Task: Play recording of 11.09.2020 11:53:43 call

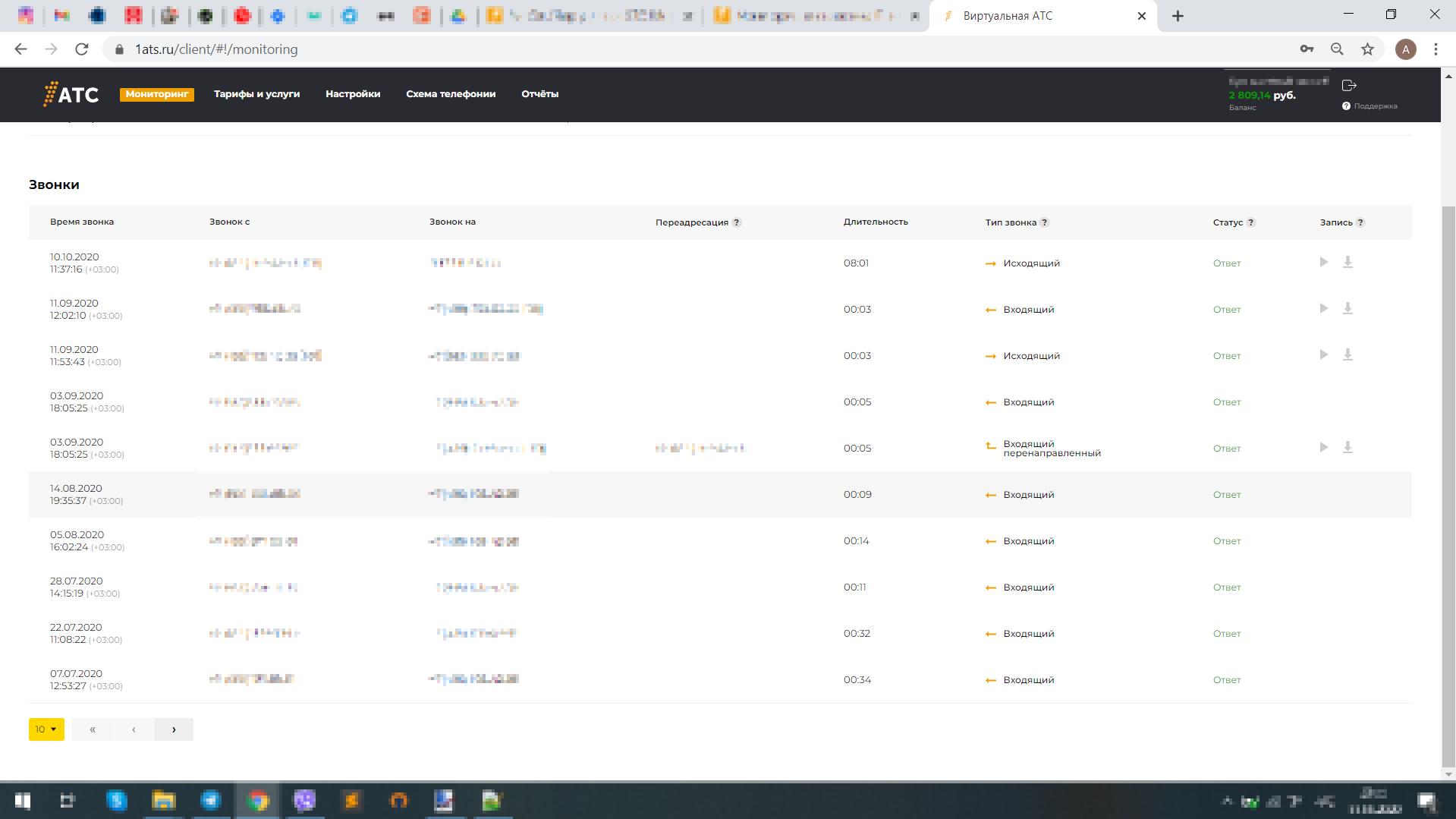Action: point(1323,355)
